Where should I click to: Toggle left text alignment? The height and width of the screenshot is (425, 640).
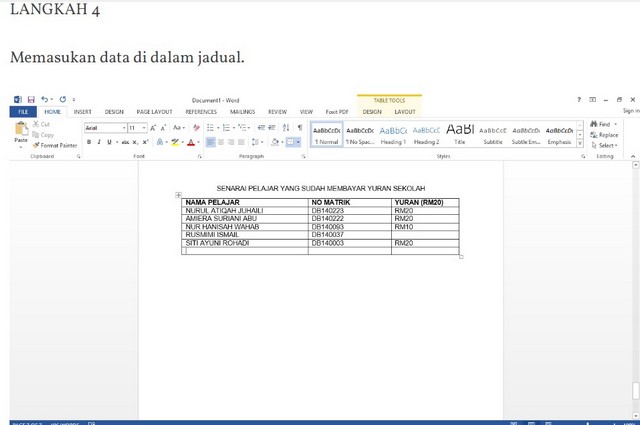[x=211, y=143]
